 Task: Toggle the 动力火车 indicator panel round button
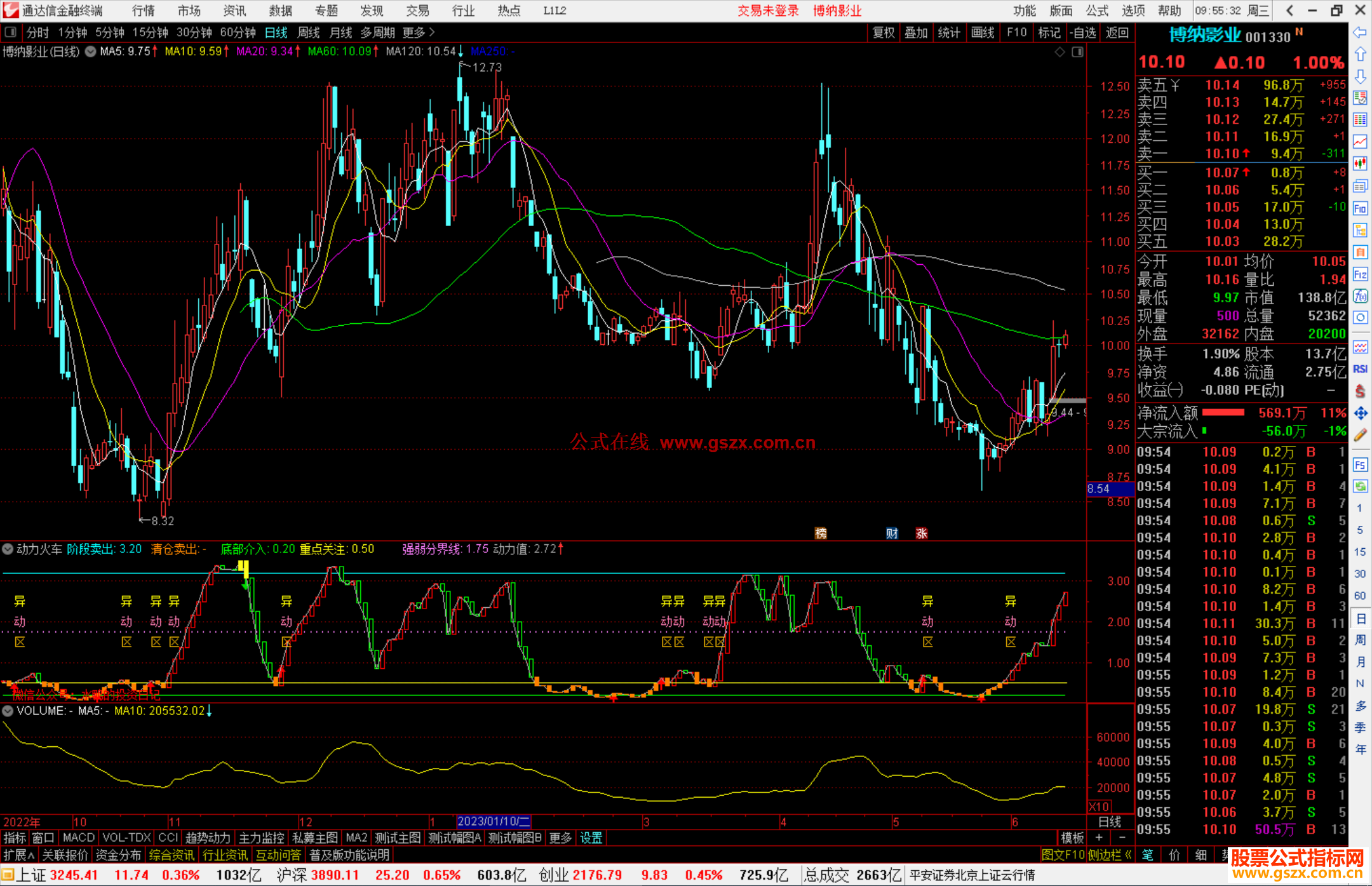[8, 549]
